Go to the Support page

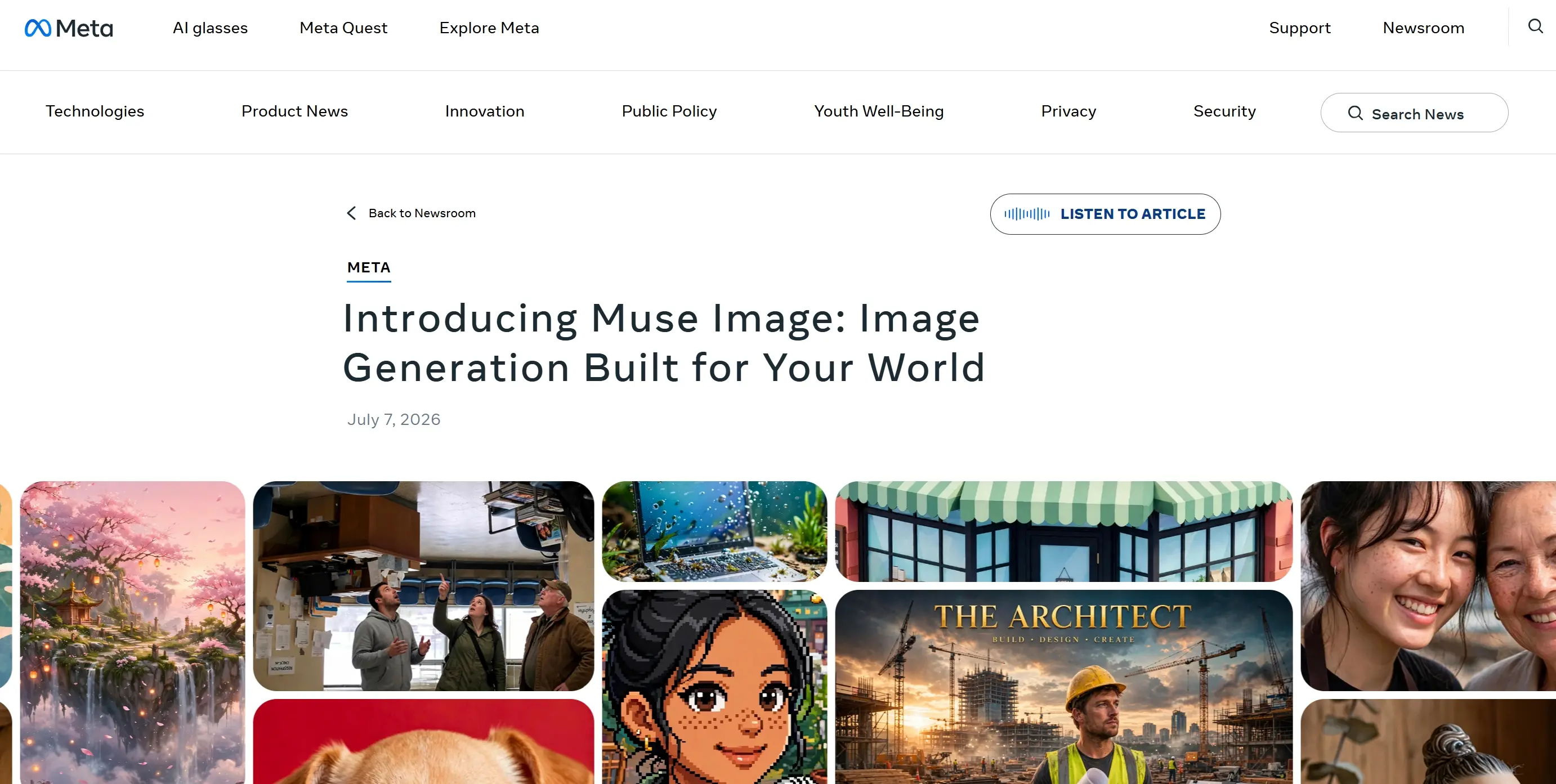1299,28
